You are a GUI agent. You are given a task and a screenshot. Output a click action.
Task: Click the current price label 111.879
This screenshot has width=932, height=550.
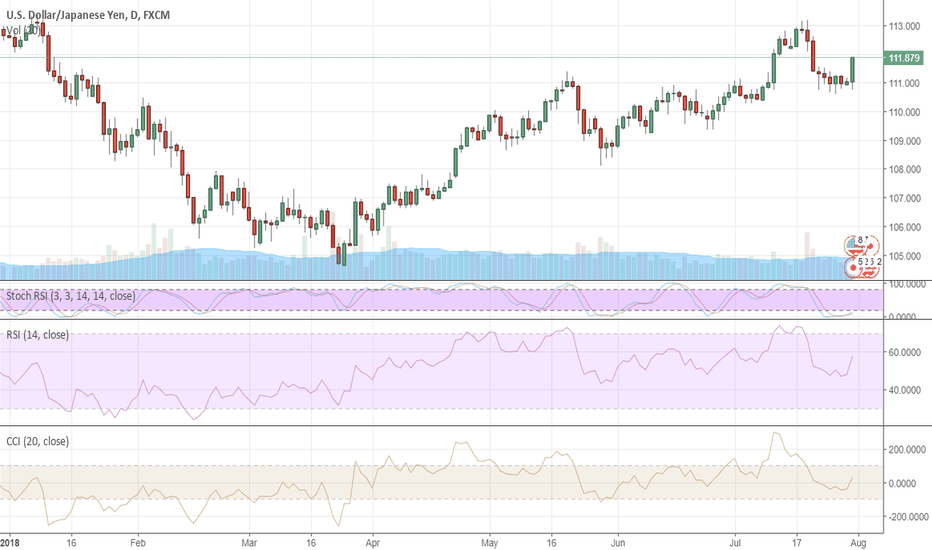[903, 58]
